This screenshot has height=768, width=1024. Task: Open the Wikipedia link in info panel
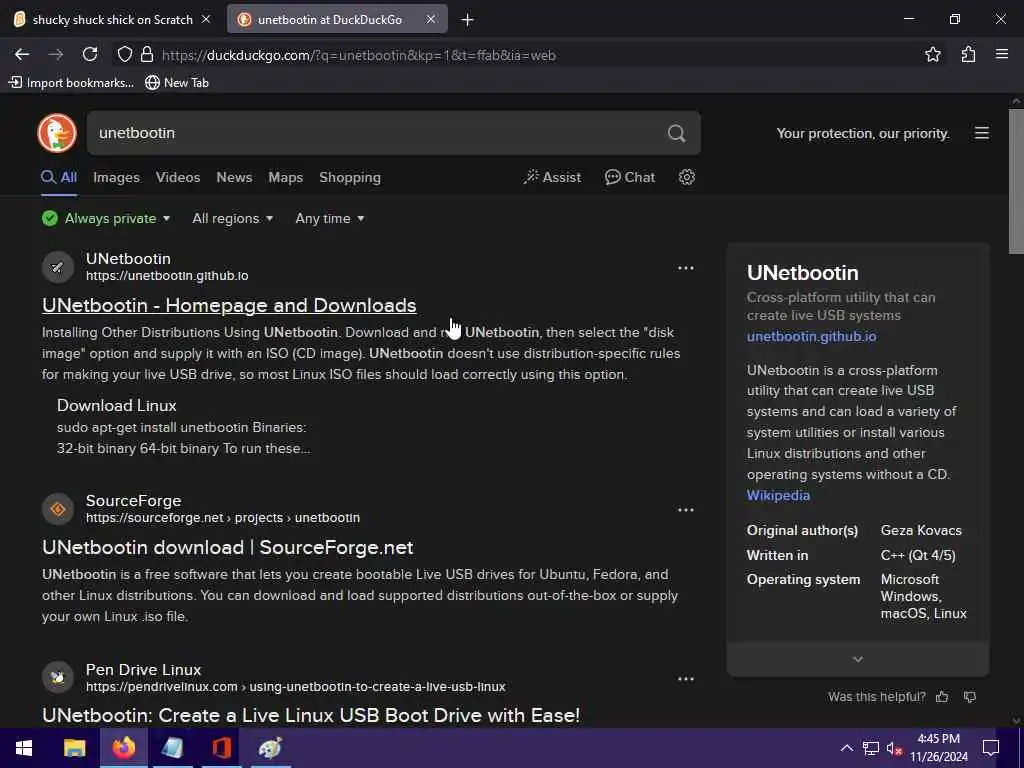pos(778,495)
